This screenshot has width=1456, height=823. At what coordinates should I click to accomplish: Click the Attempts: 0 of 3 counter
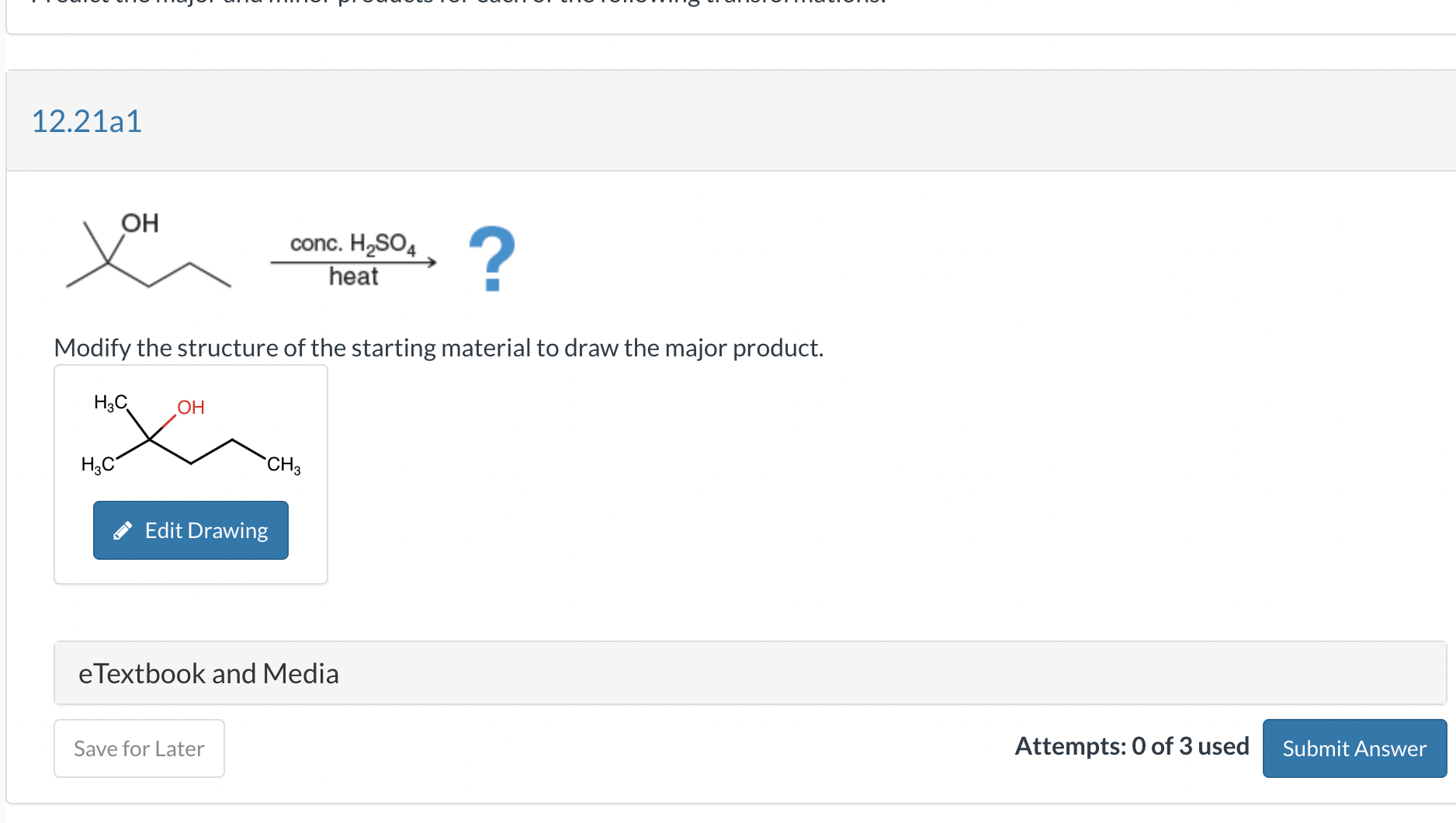tap(1132, 746)
